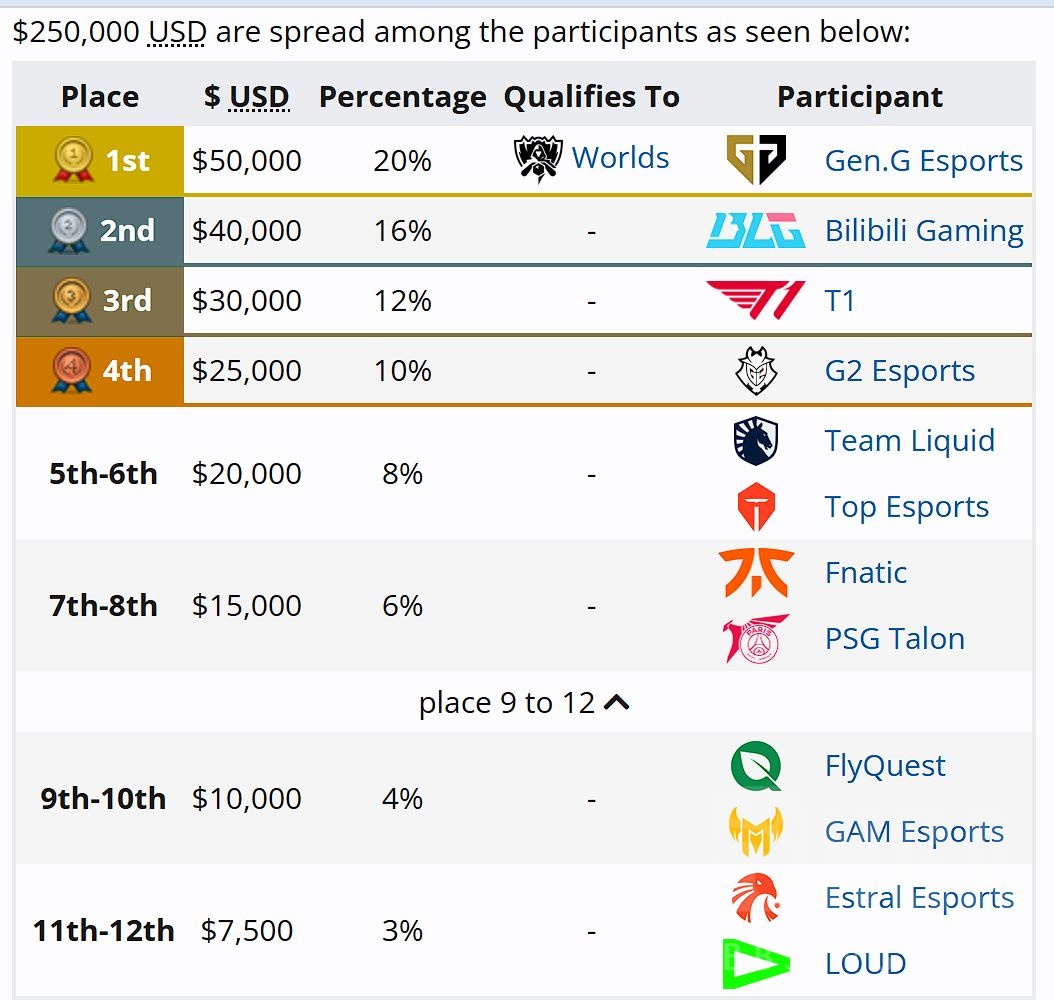Image resolution: width=1054 pixels, height=1000 pixels.
Task: Open the Worlds qualification link
Action: pyautogui.click(x=620, y=158)
